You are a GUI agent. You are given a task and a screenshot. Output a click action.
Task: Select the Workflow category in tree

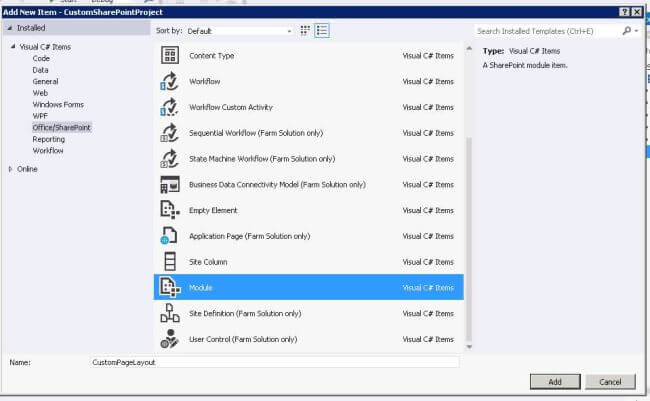coord(48,151)
